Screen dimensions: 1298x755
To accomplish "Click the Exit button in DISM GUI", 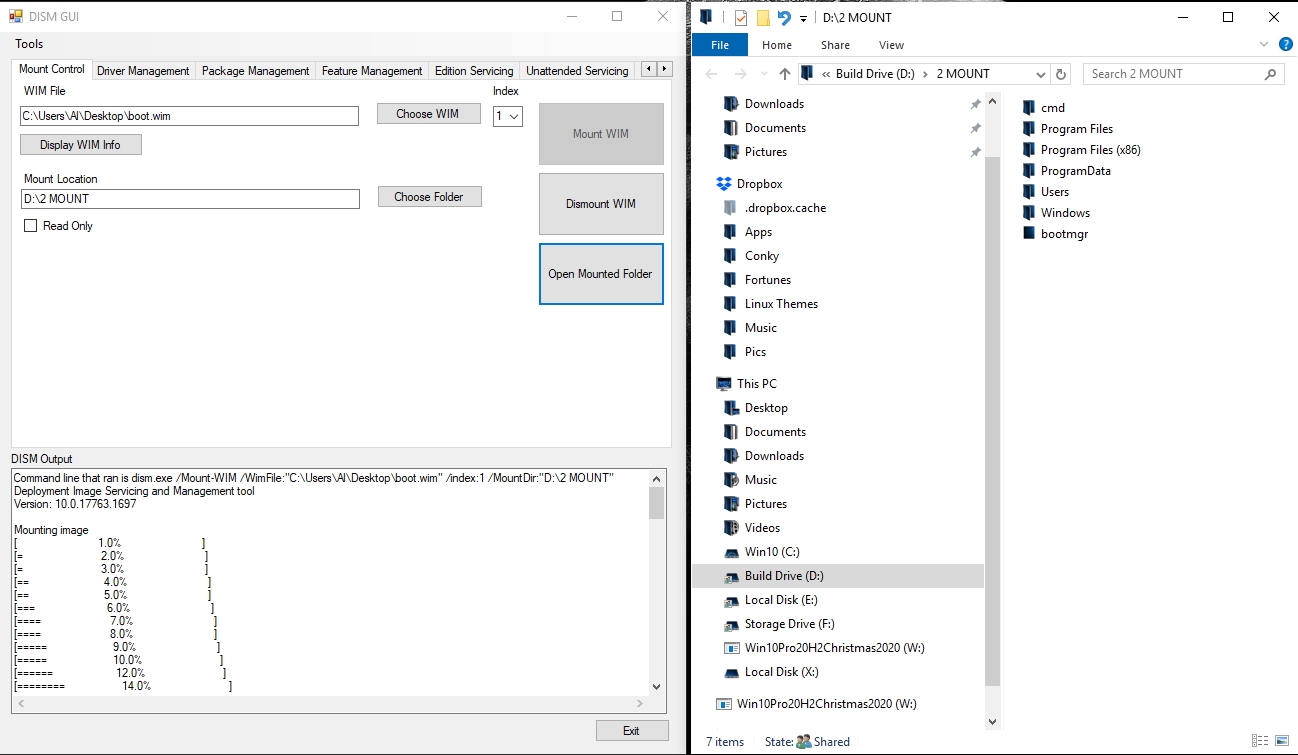I will coord(632,731).
